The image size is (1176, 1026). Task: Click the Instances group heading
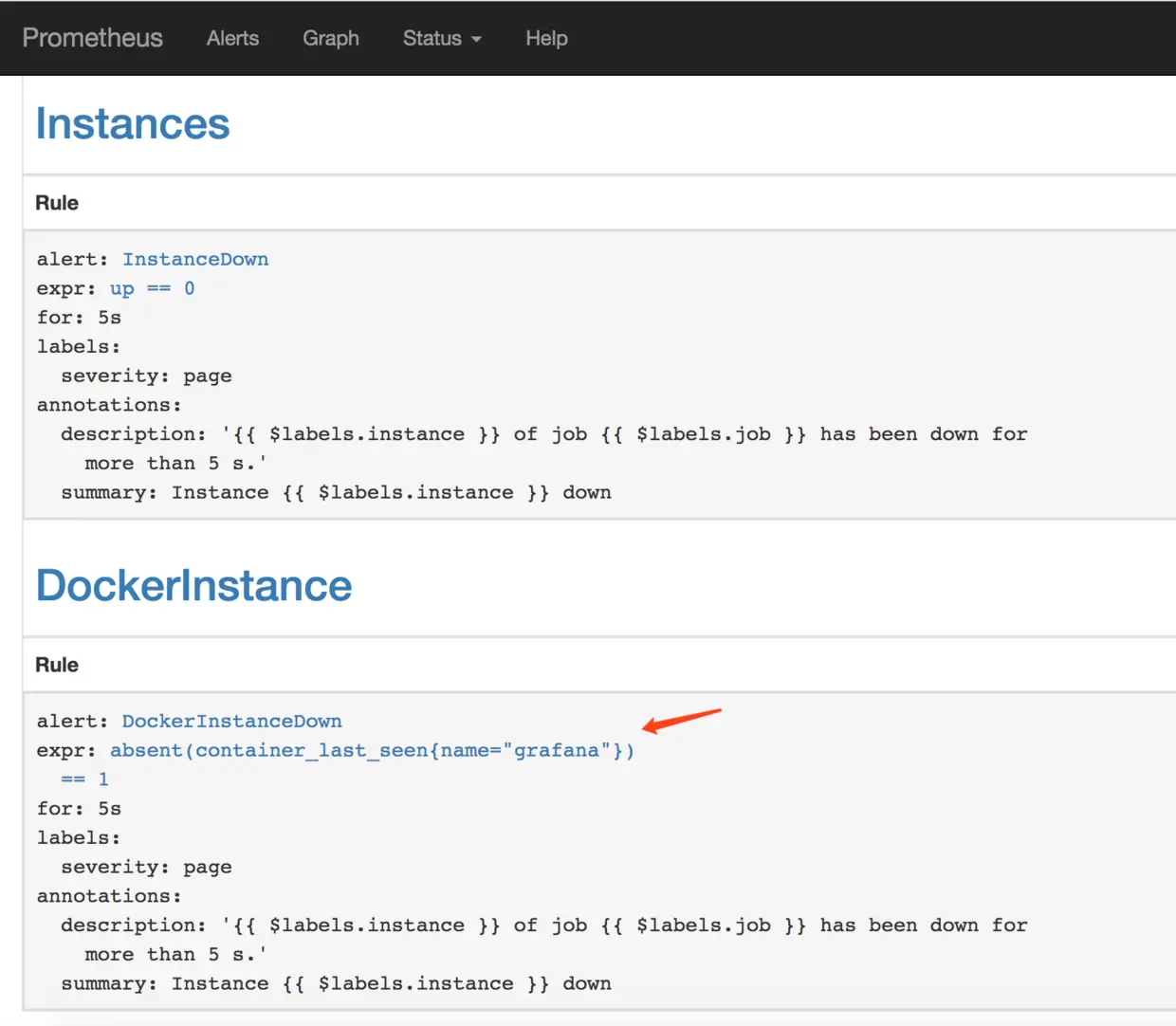coord(133,124)
